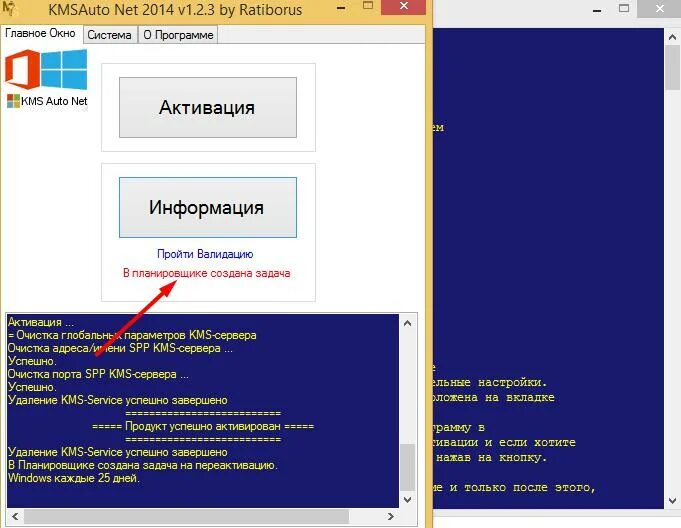
Task: Click the Office and Windows logo image
Action: click(x=46, y=69)
